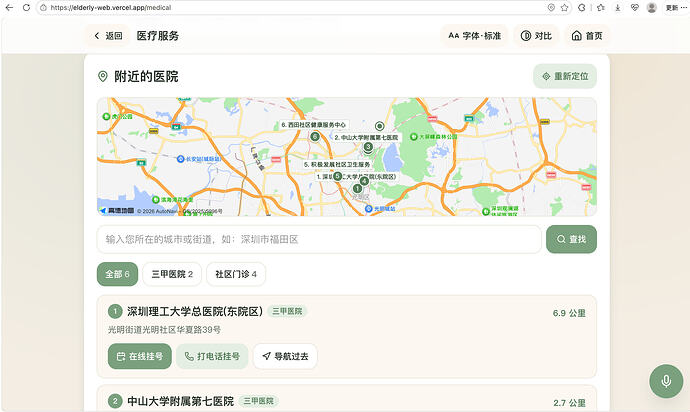Select the 全部 6 filter tab
This screenshot has width=690, height=412.
(117, 274)
